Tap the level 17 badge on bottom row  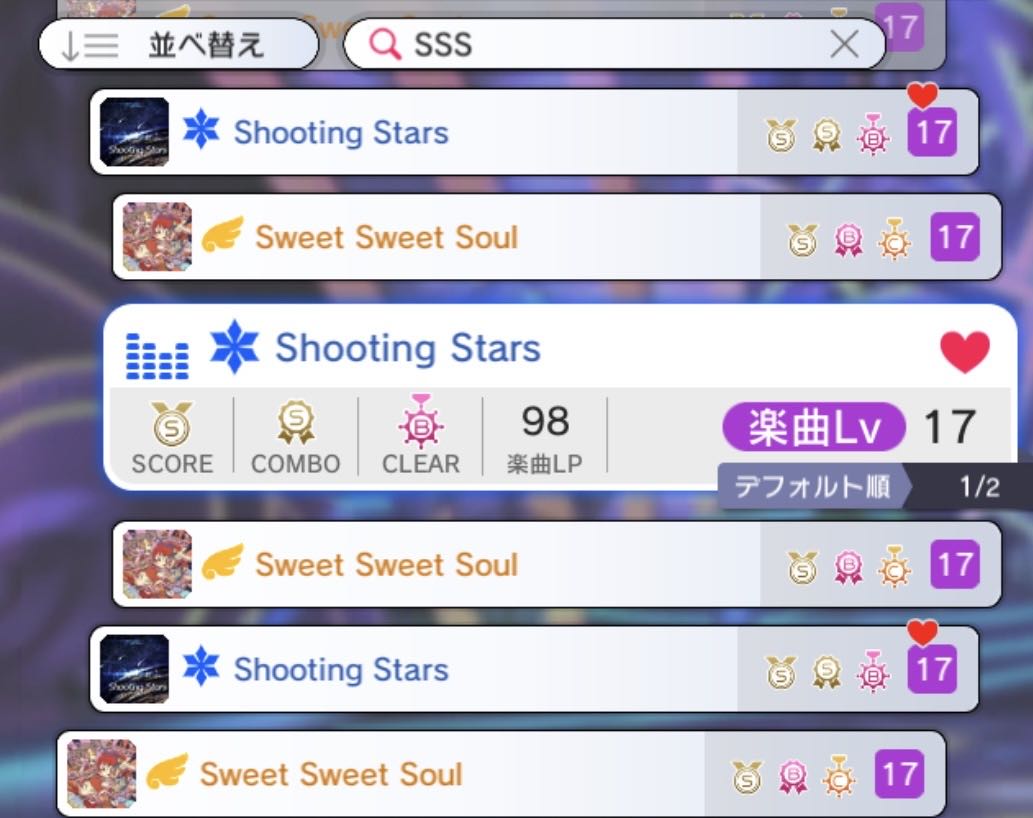[899, 774]
